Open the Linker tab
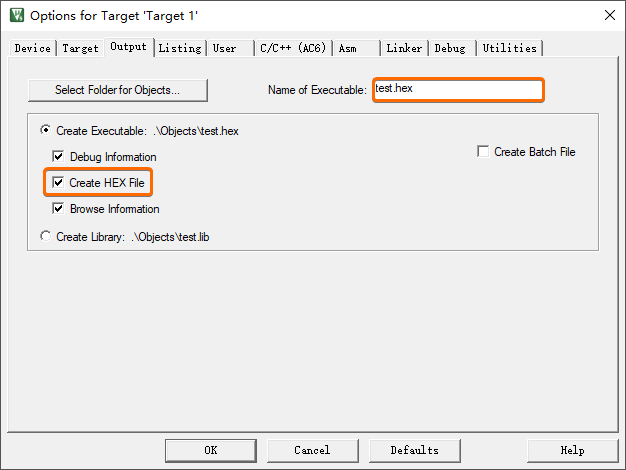 click(404, 48)
